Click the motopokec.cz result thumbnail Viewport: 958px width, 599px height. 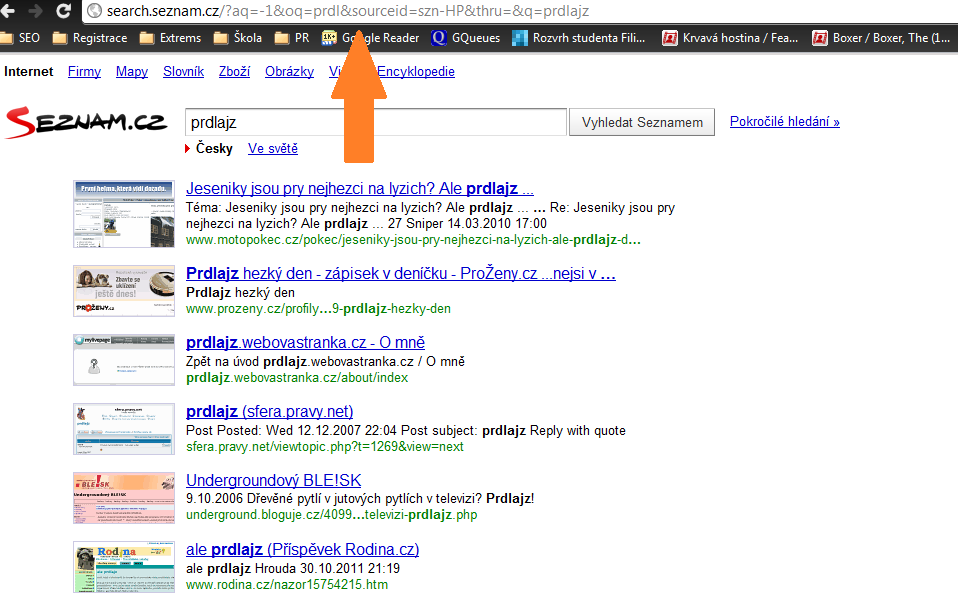(x=124, y=214)
